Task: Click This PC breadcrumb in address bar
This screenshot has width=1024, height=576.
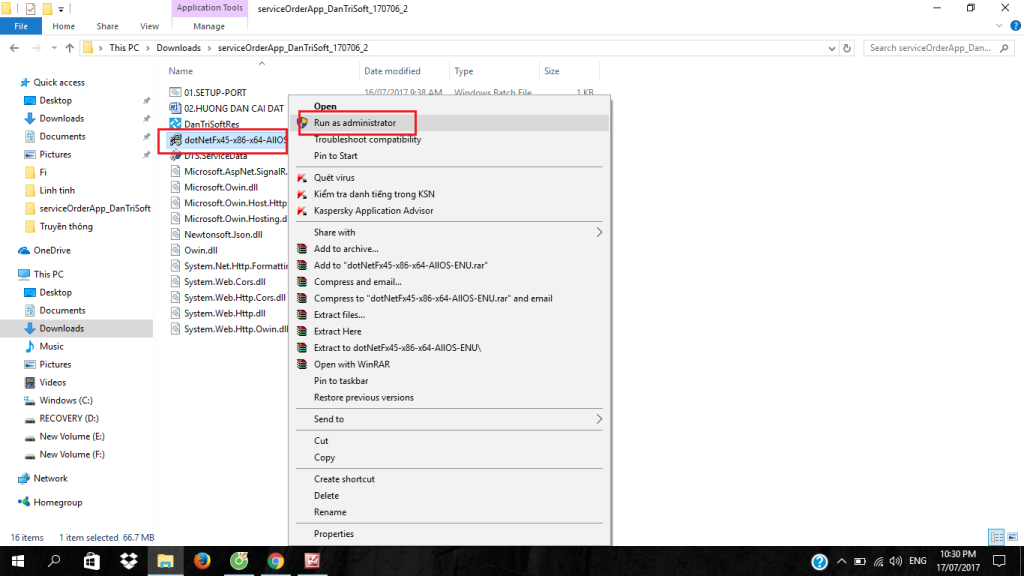Action: pos(124,48)
